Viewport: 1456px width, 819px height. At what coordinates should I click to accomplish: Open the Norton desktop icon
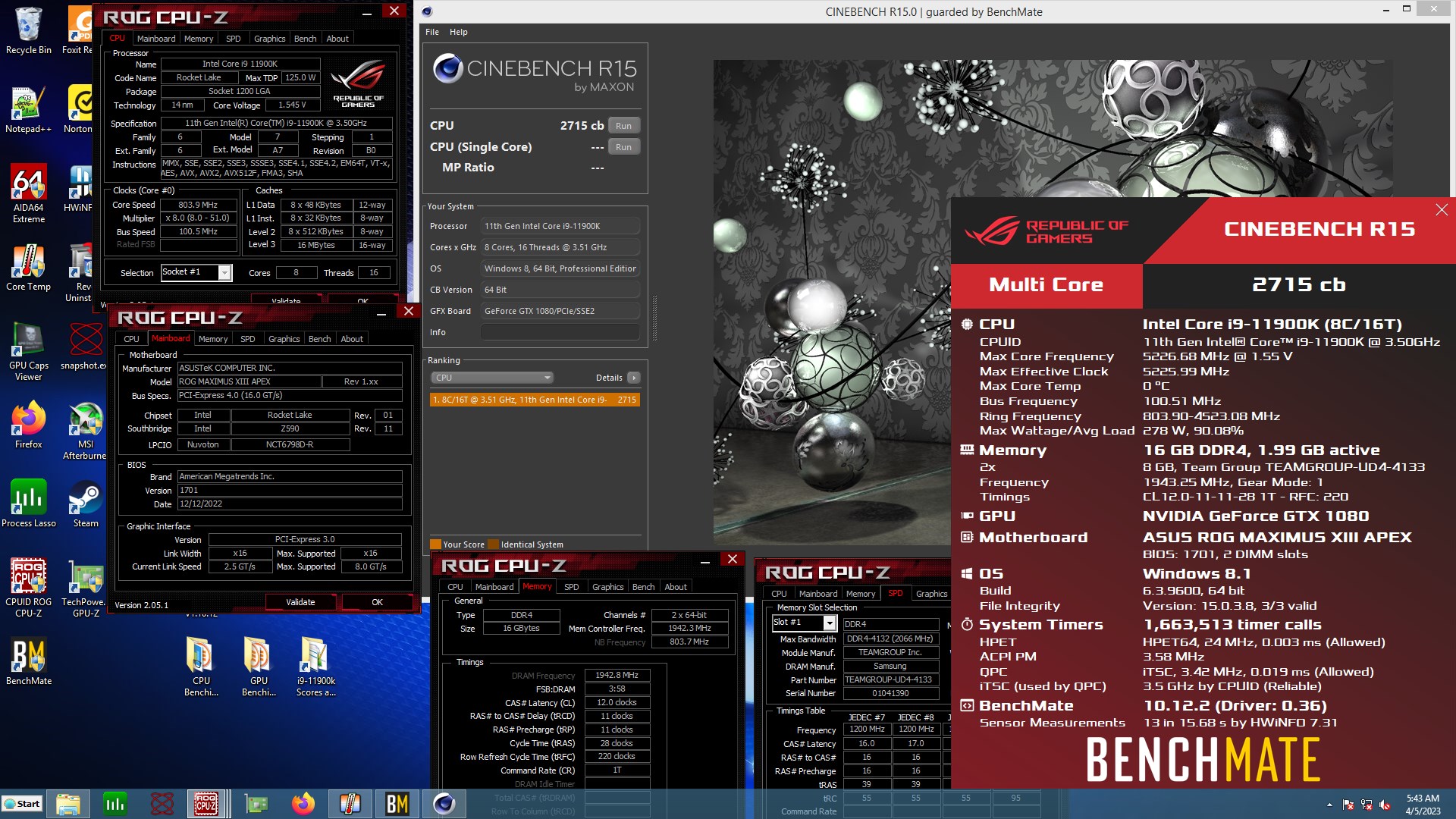tap(79, 110)
